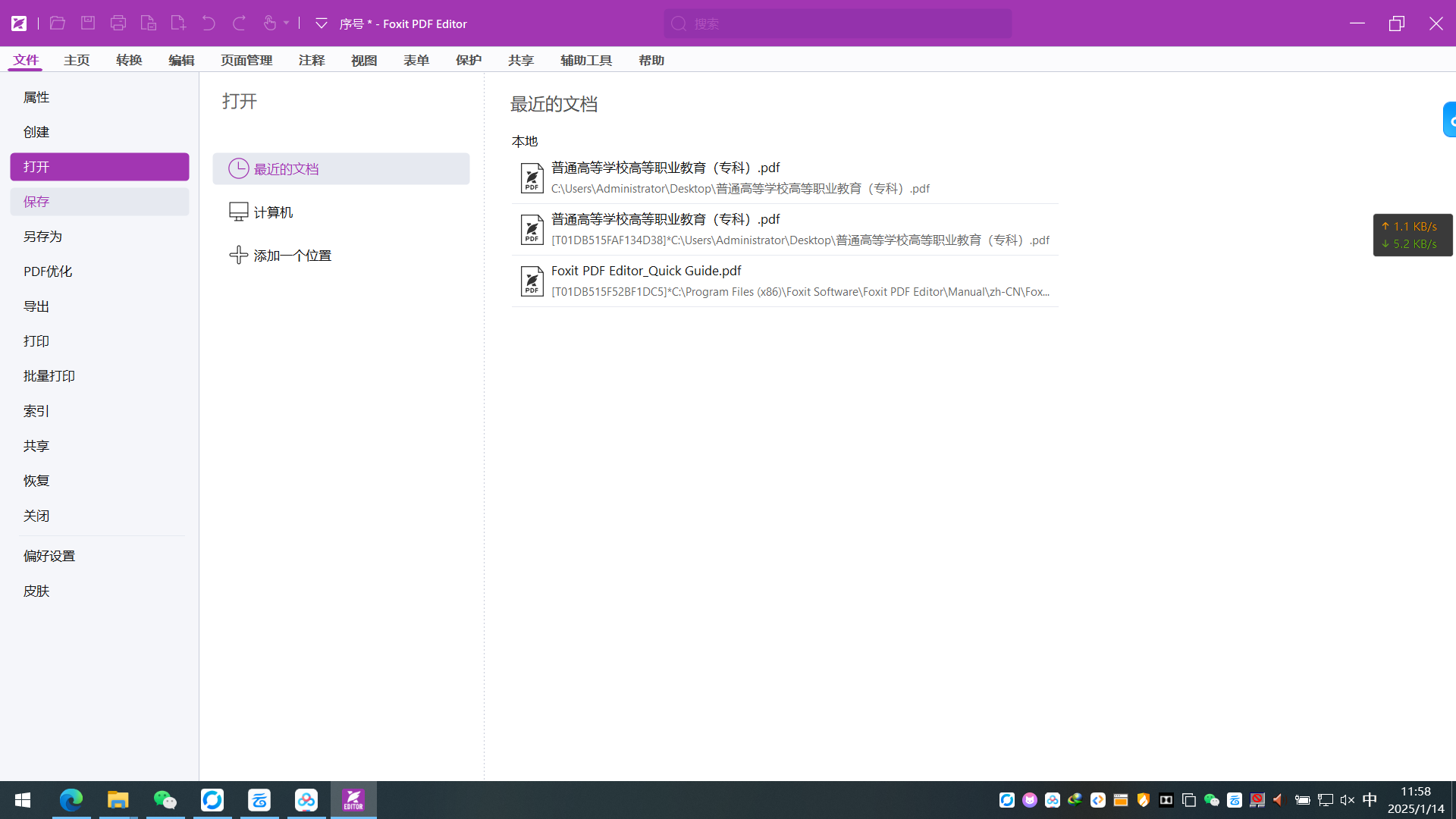Click the Foxit Editor taskbar icon
Image resolution: width=1456 pixels, height=819 pixels.
[x=353, y=800]
